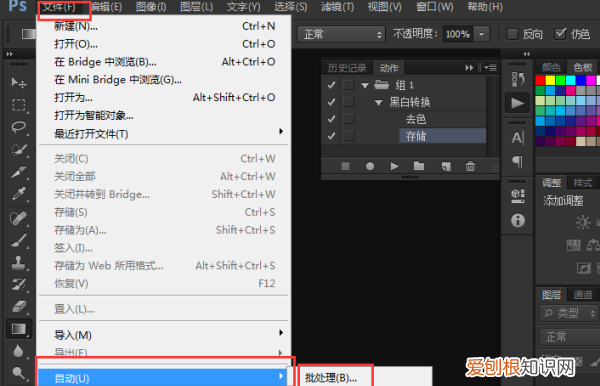Select the Eyedropper tool
Image resolution: width=600 pixels, height=386 pixels.
coord(18,194)
